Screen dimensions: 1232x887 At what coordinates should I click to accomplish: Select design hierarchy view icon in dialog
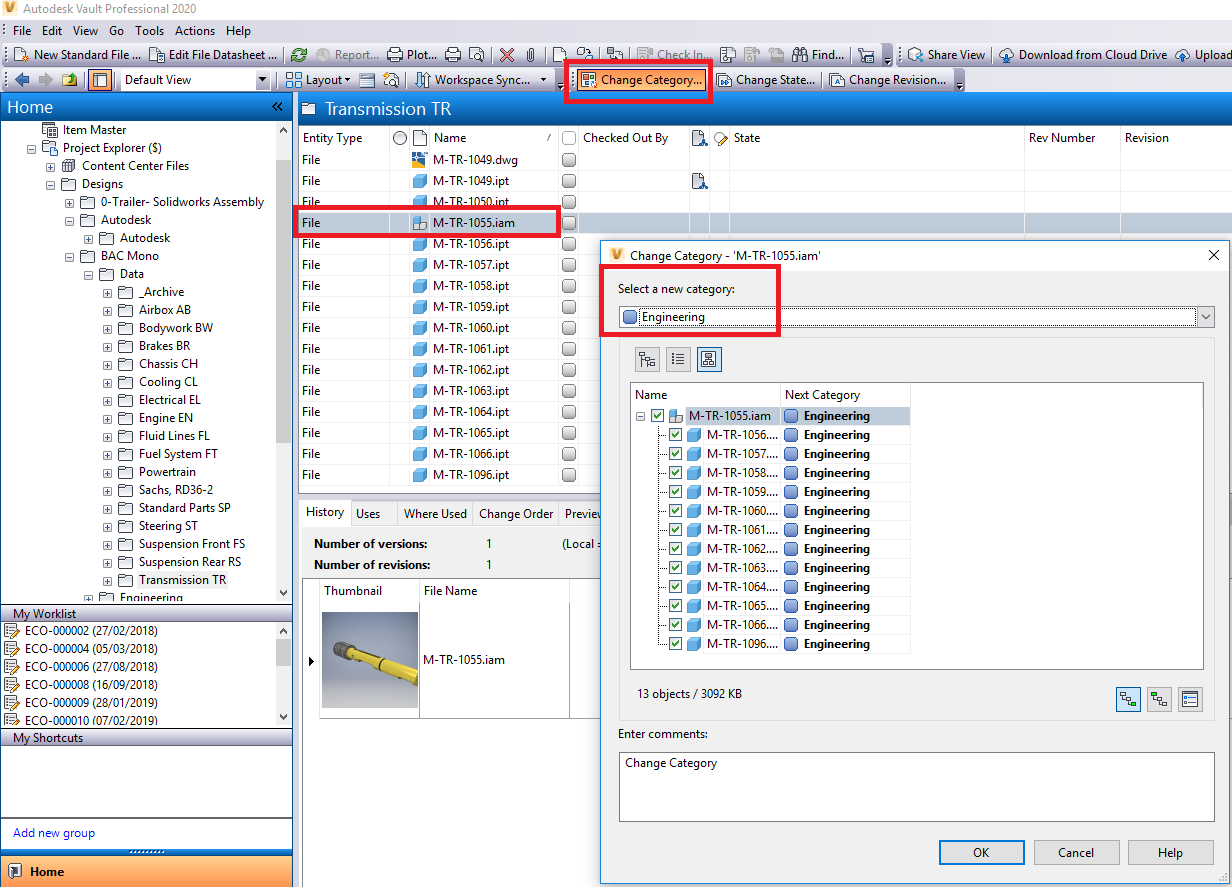(x=709, y=359)
